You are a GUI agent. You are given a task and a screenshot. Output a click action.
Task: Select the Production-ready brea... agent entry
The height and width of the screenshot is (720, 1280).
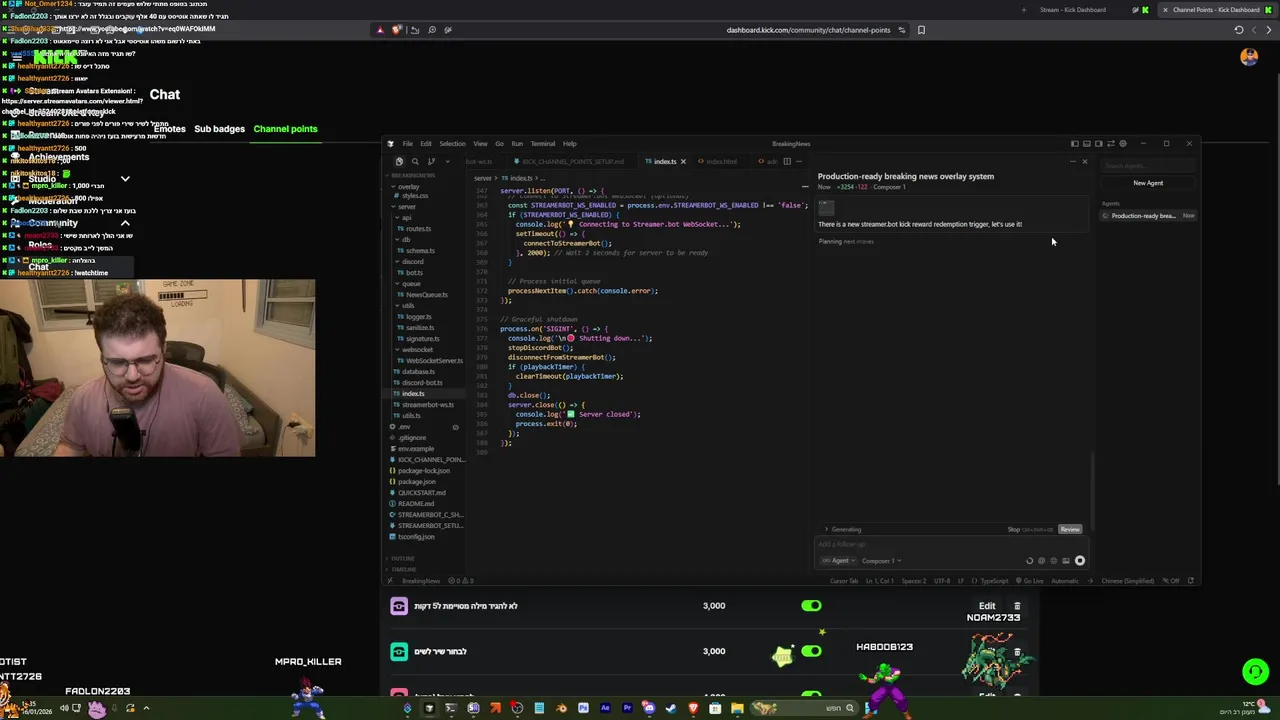(1148, 216)
